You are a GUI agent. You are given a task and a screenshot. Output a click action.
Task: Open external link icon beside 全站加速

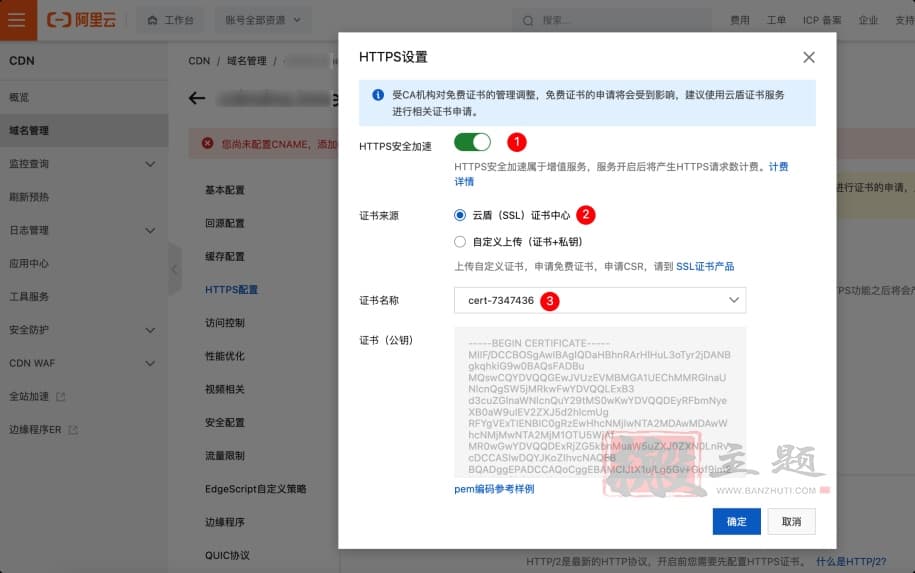pyautogui.click(x=61, y=397)
